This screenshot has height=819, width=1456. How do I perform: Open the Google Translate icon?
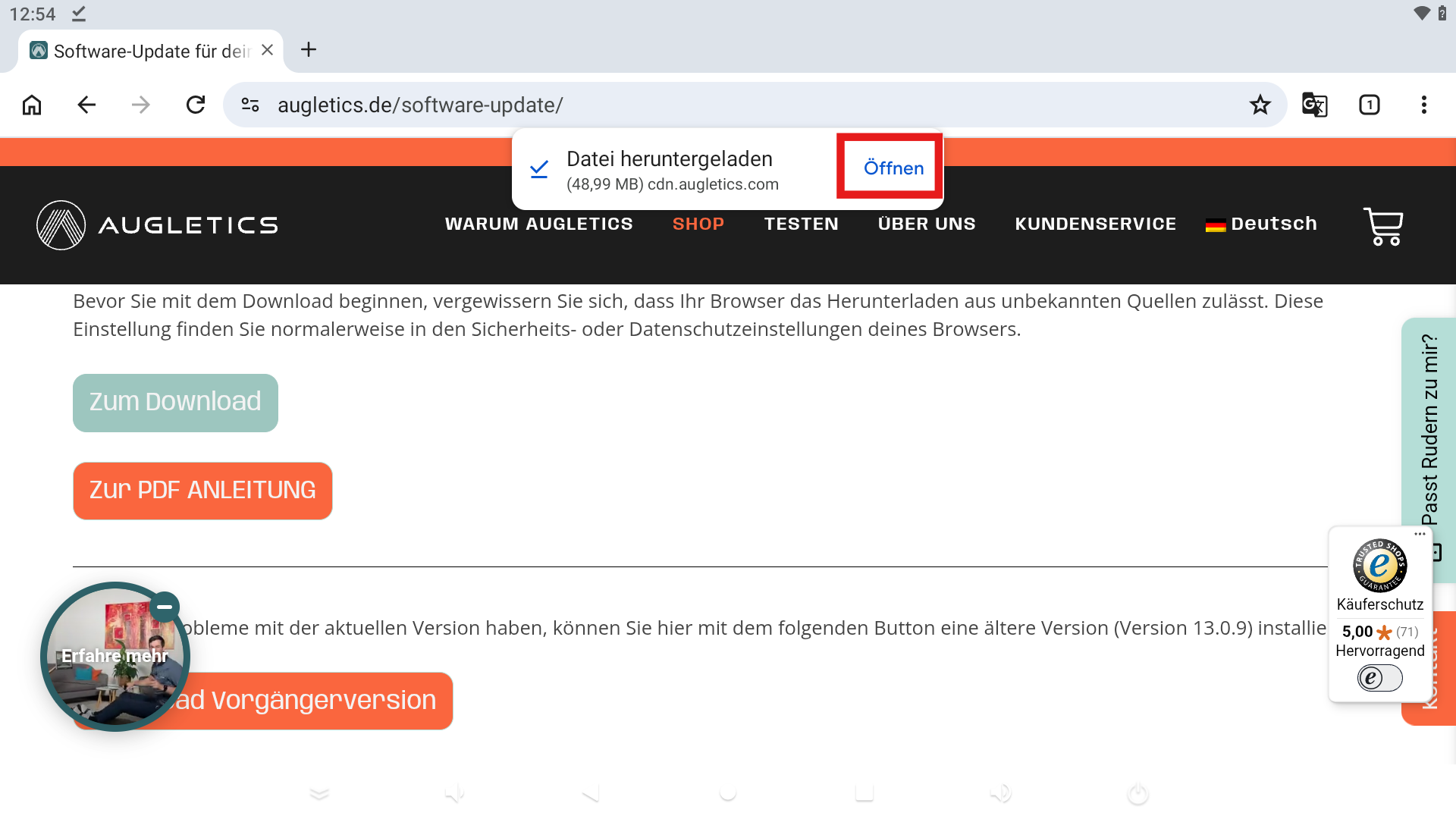[x=1314, y=105]
